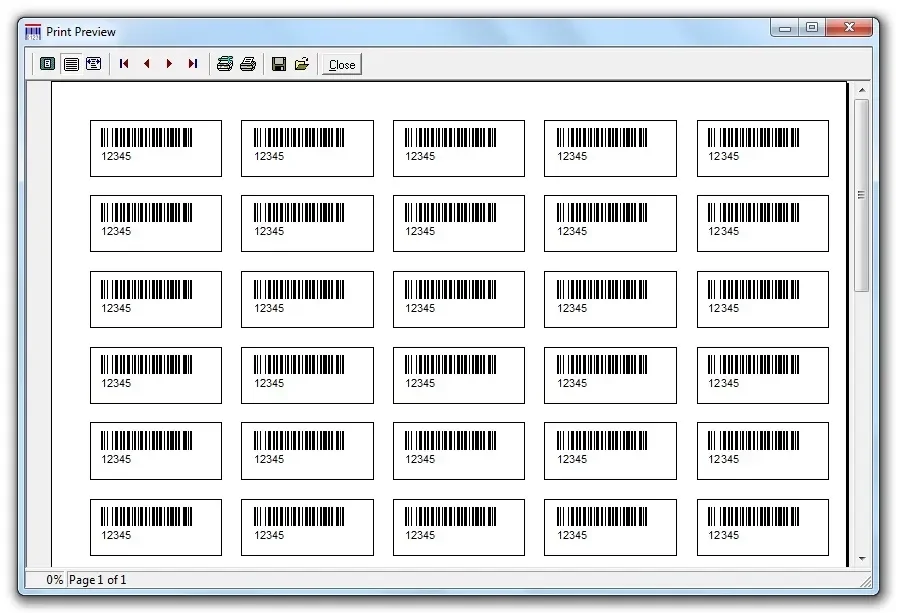This screenshot has height=613, width=899.
Task: Open a saved report file
Action: click(x=302, y=64)
